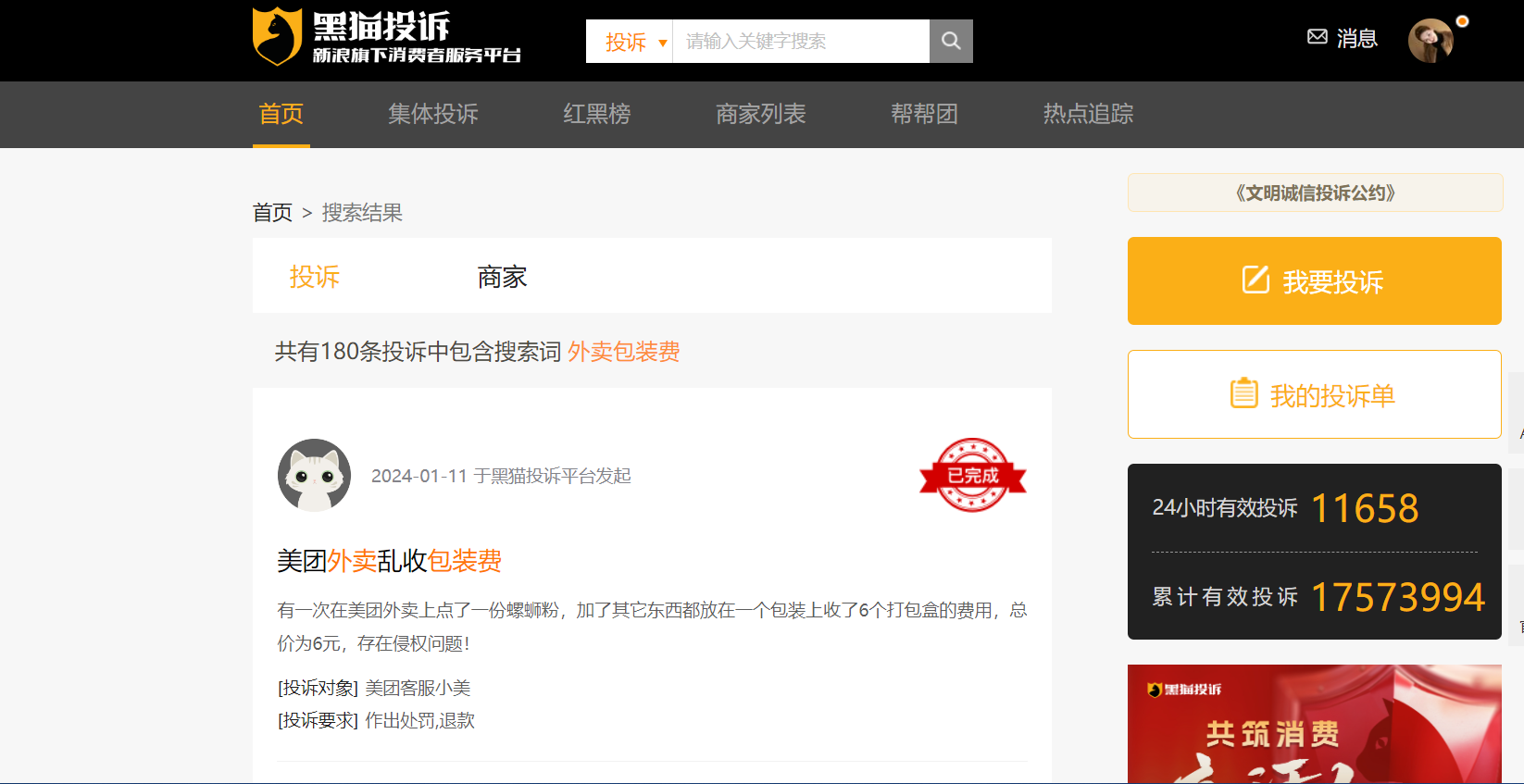
Task: Open the 我的投诉单 button
Action: click(x=1315, y=394)
